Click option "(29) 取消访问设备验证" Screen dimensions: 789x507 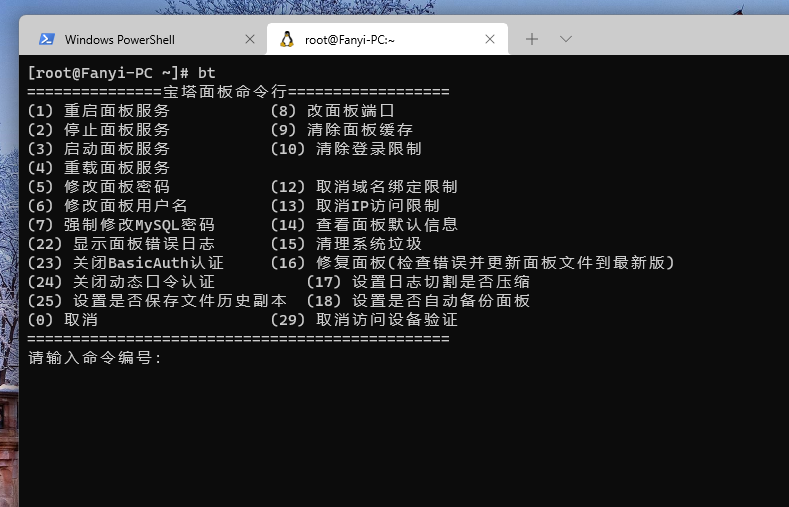click(364, 320)
